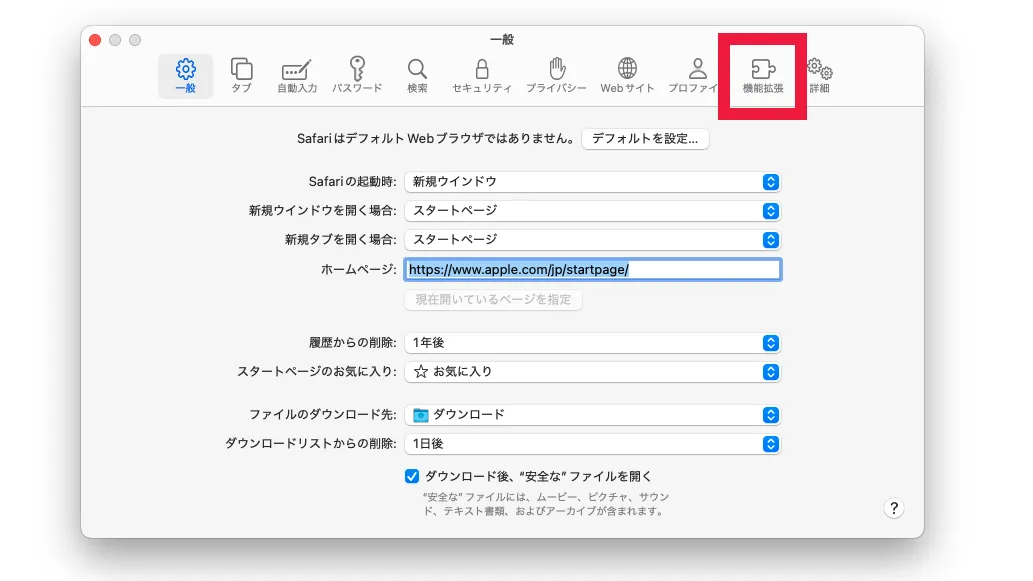This screenshot has height=581, width=1033.
Task: Switch to the Webサイト globe tab
Action: [x=627, y=76]
